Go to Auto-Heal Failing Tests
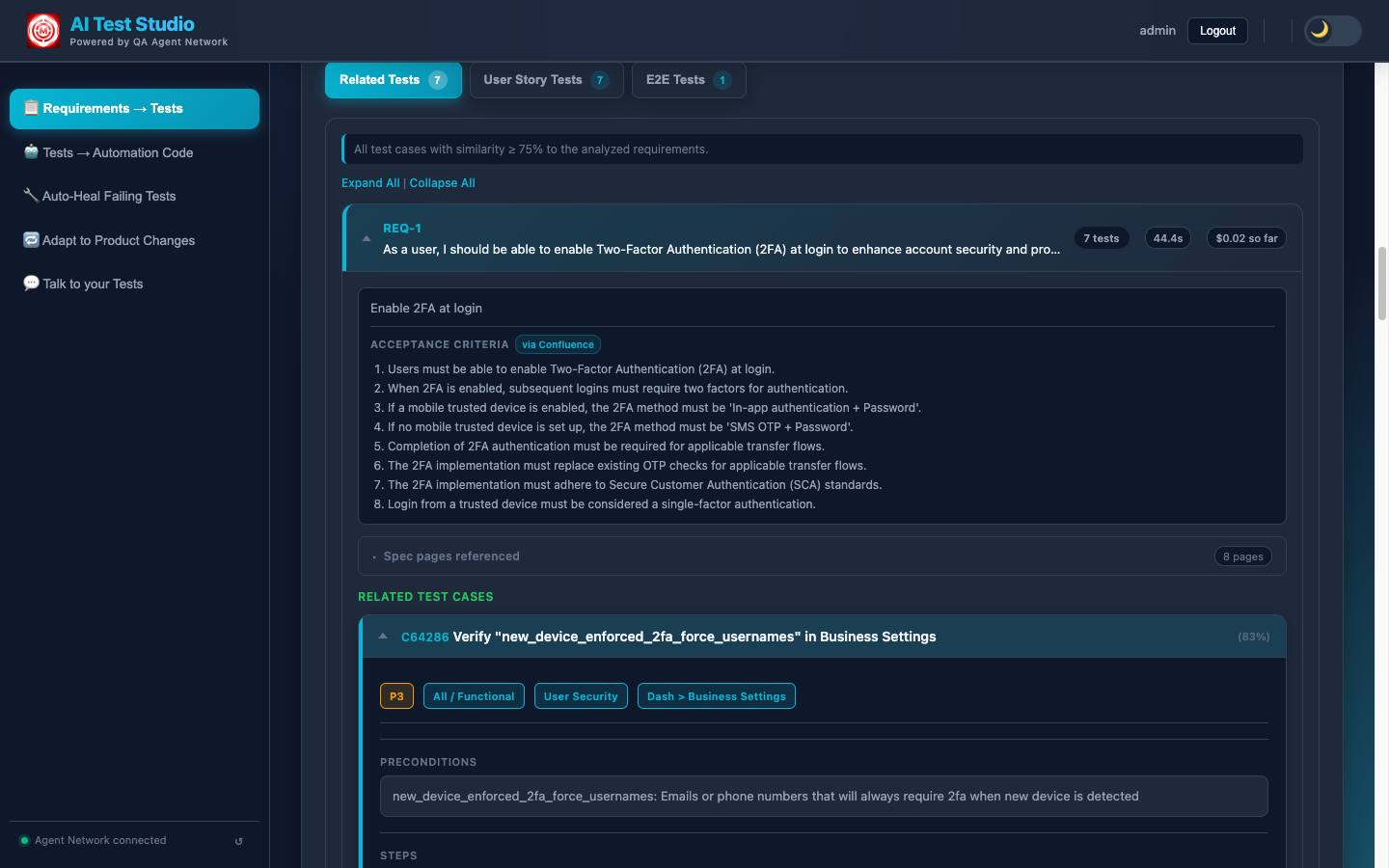This screenshot has width=1389, height=868. [134, 196]
